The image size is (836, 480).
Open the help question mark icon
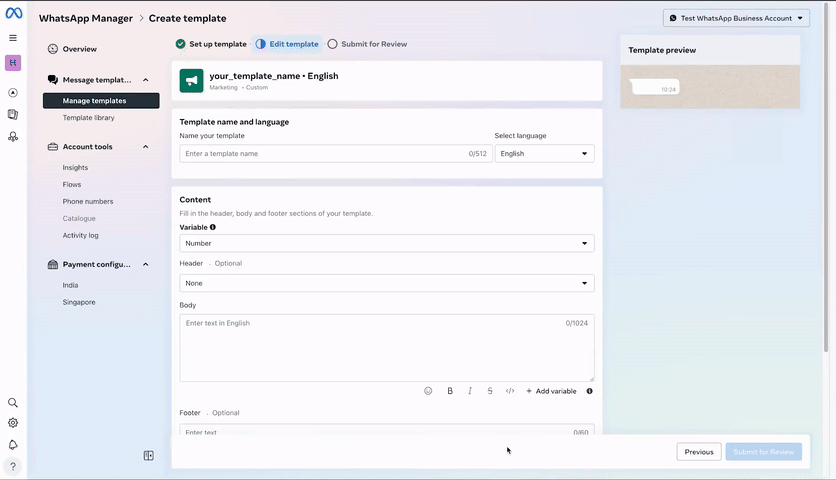click(13, 466)
